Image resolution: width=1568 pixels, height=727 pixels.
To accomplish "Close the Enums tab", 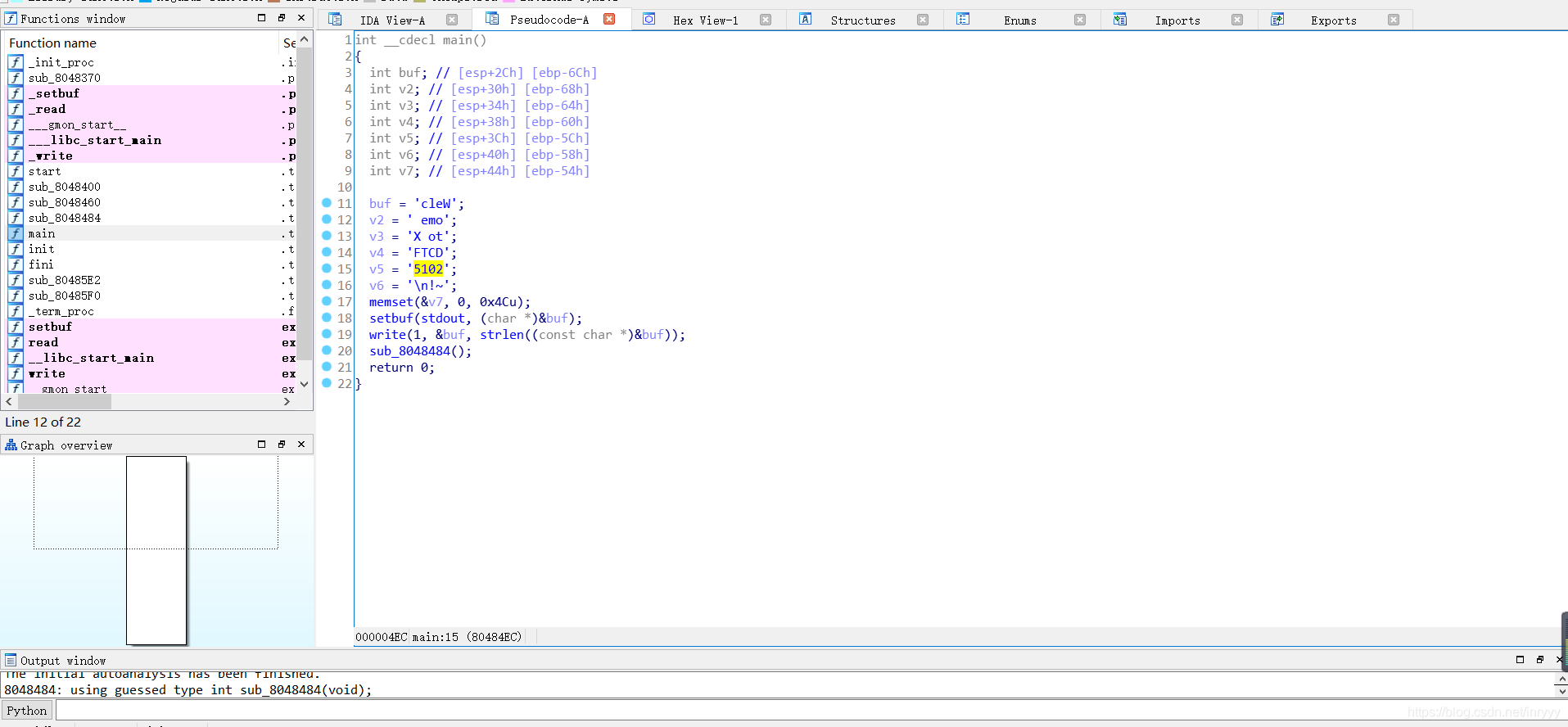I will (x=1080, y=20).
